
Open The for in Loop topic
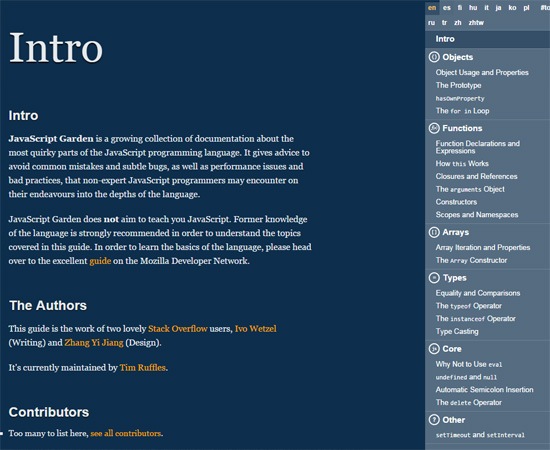tap(462, 111)
